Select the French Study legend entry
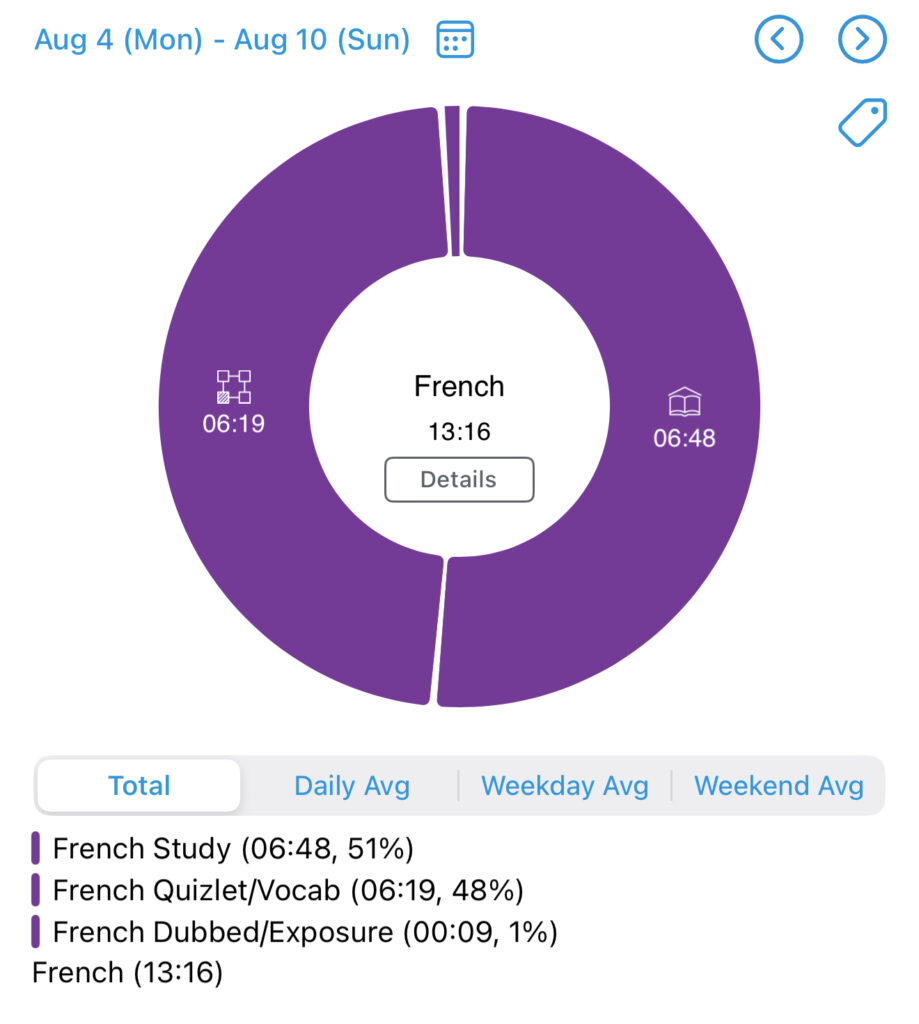 point(232,849)
